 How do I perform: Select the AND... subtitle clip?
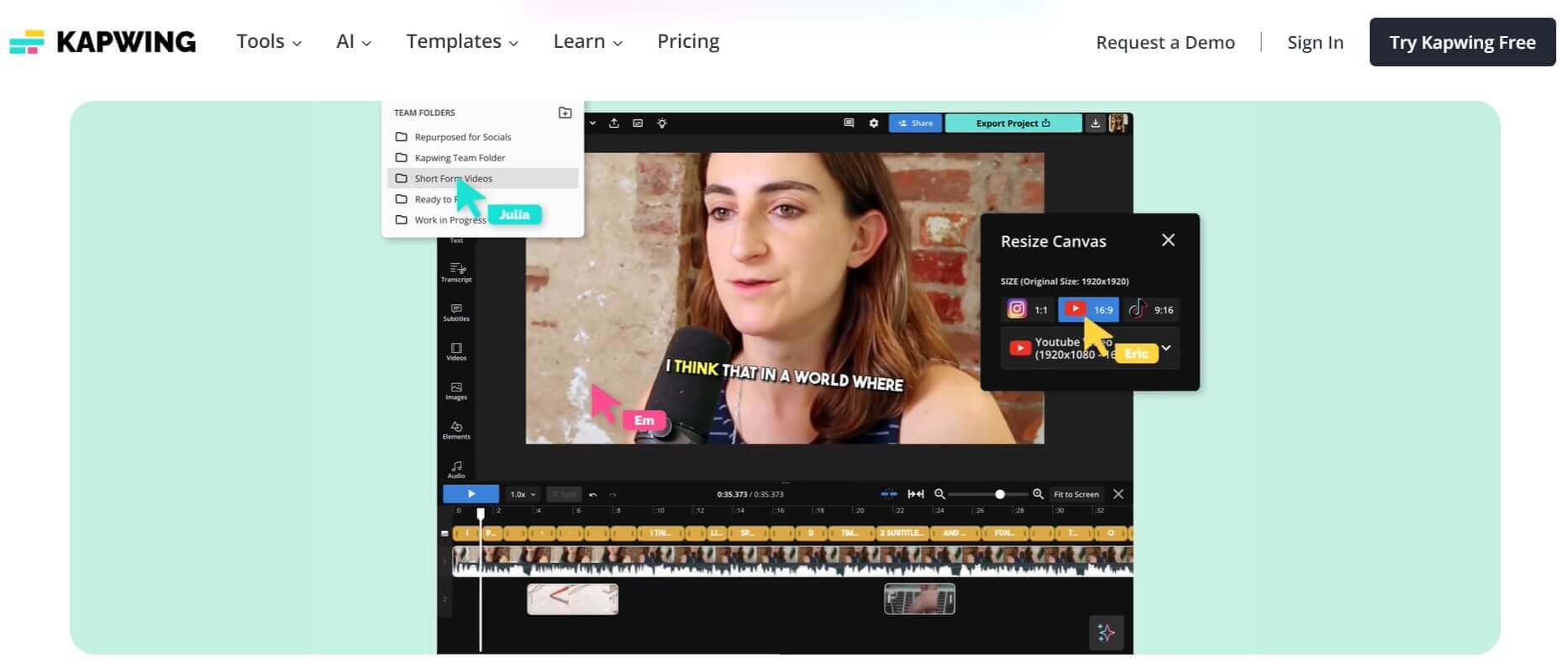954,533
